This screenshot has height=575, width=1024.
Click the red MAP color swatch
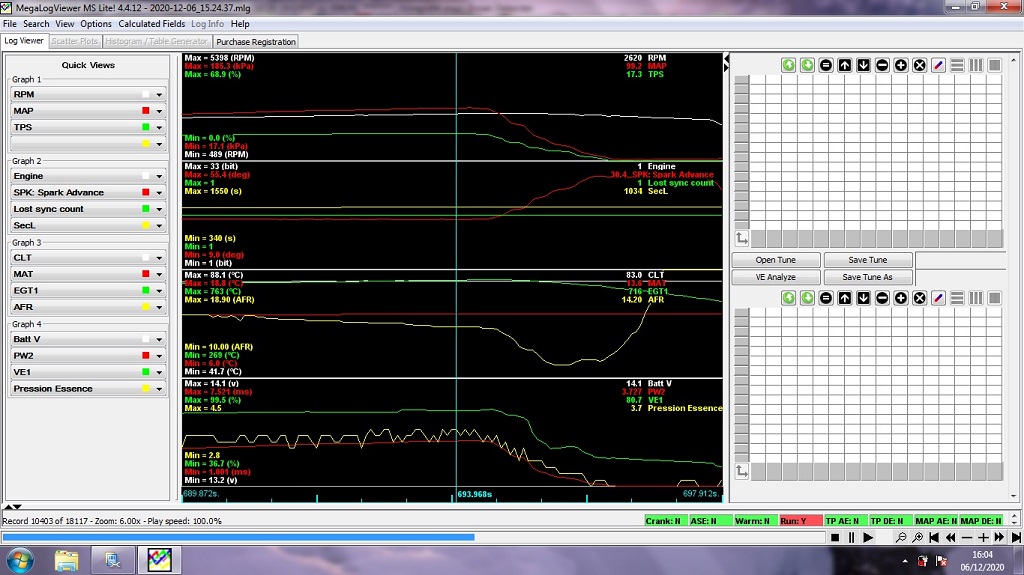(x=146, y=111)
